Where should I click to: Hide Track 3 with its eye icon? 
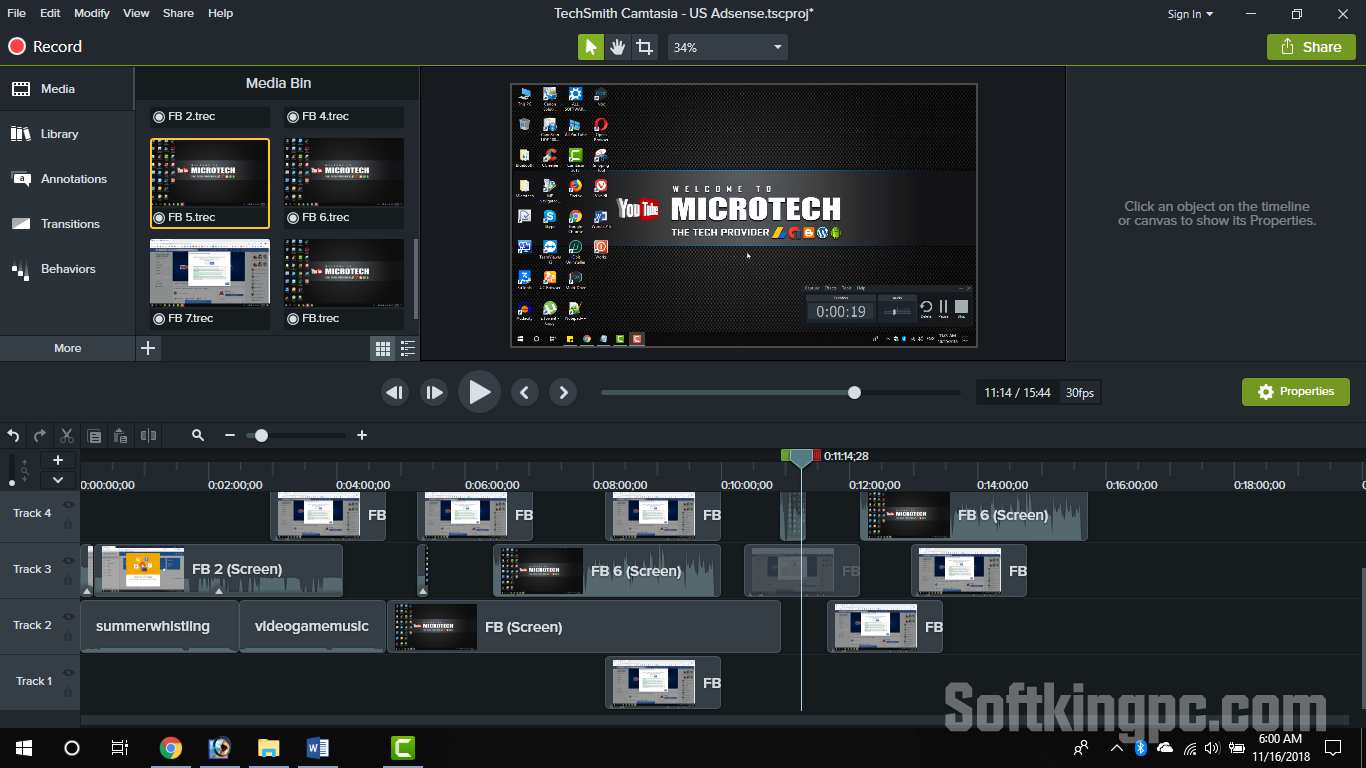point(69,561)
